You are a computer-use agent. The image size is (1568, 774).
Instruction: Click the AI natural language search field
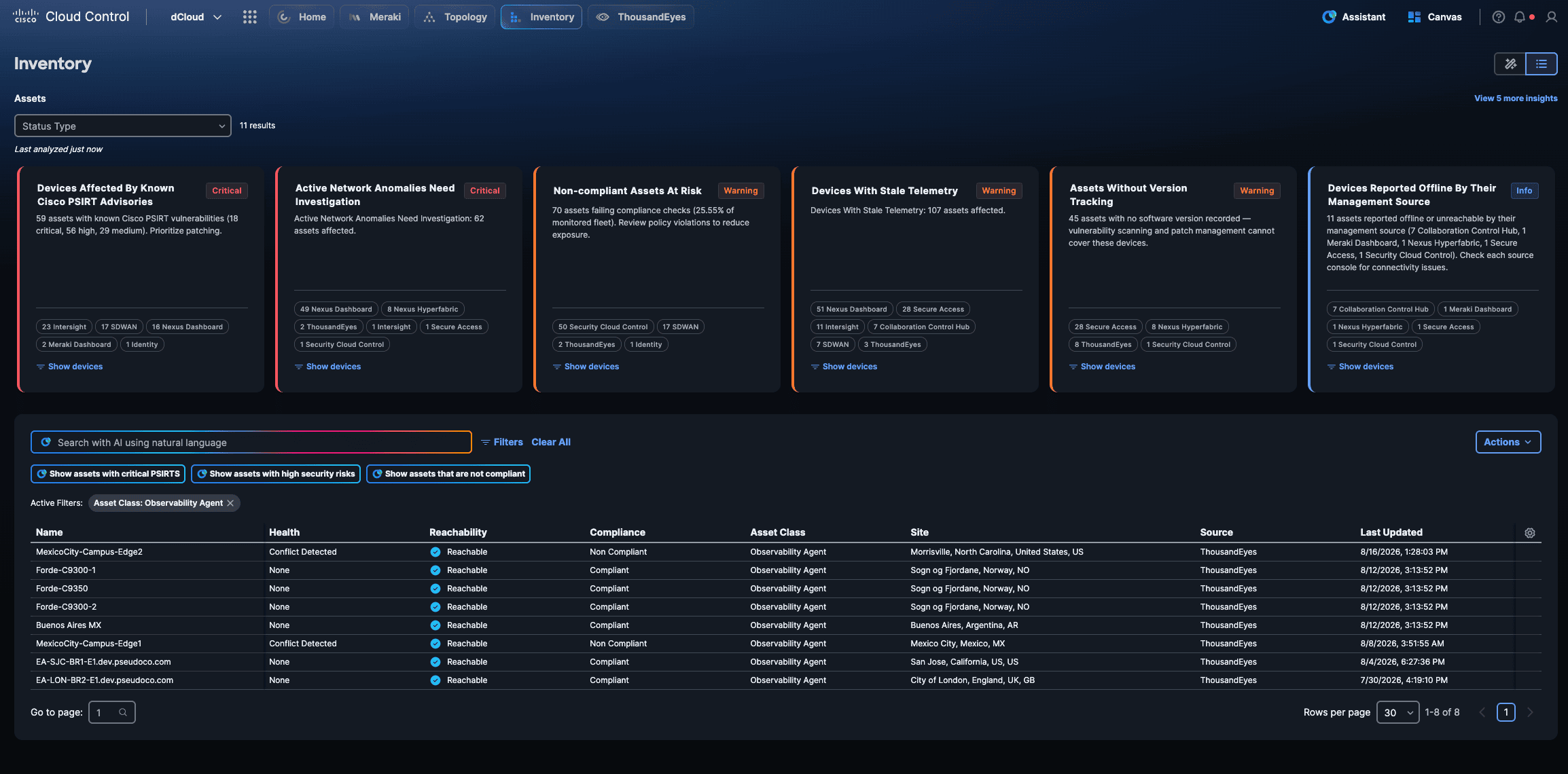click(x=251, y=442)
